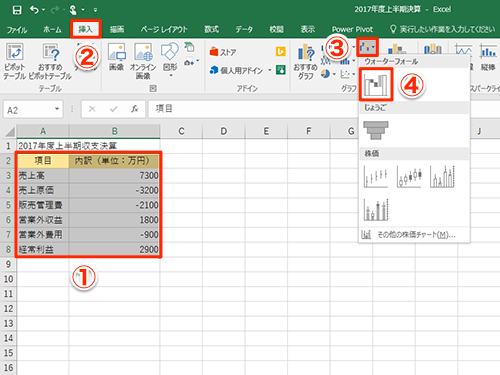Switch to the 挿入 tab

[x=86, y=29]
